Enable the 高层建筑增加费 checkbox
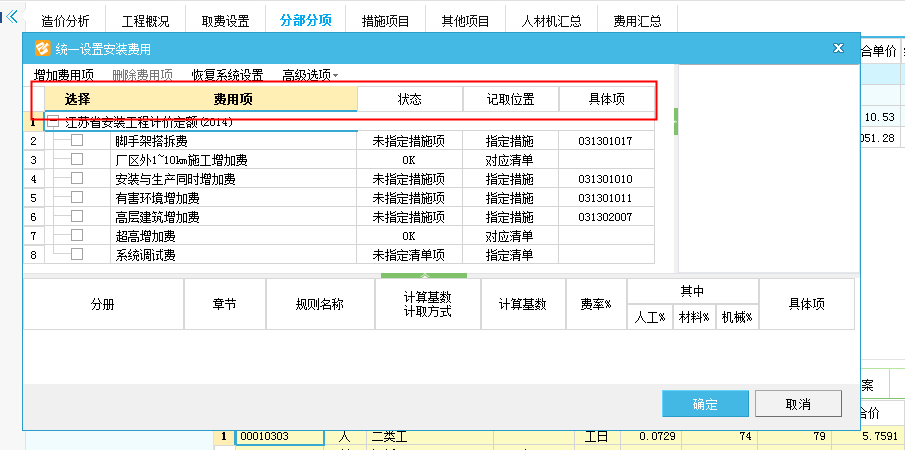The image size is (905, 450). click(77, 217)
